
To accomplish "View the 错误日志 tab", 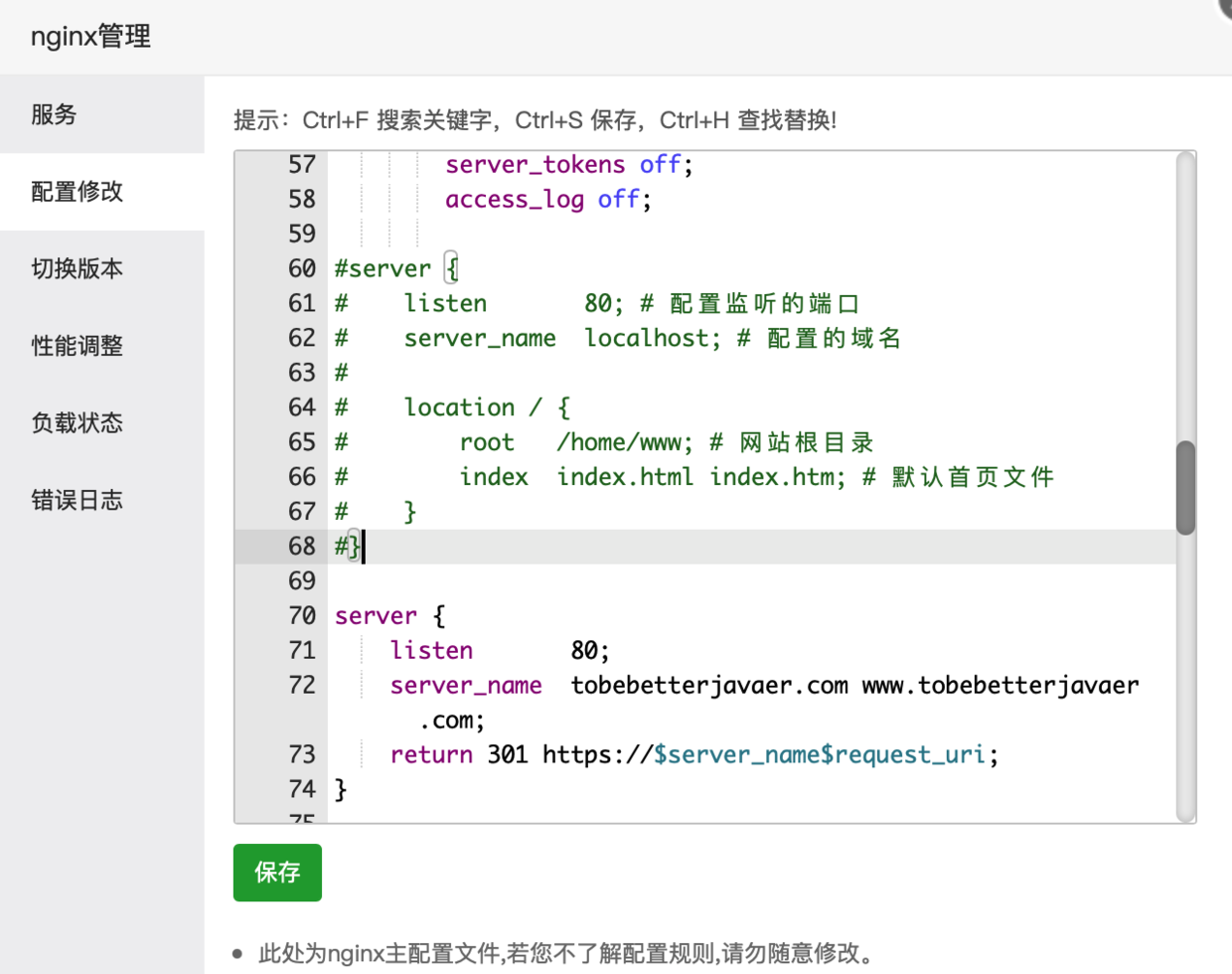I will tap(77, 500).
